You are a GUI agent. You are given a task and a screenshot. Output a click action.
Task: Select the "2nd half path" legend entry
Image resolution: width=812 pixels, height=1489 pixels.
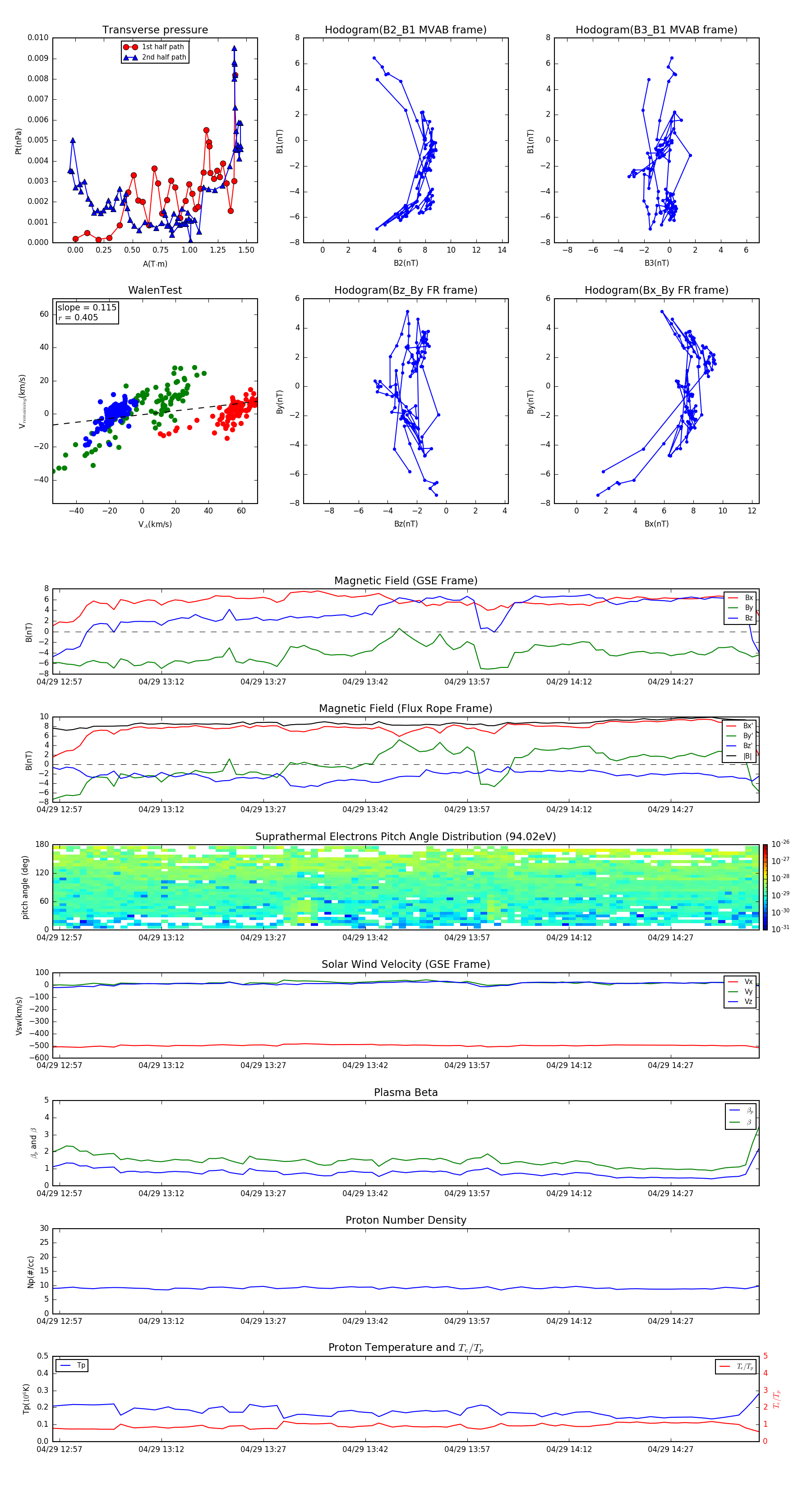[155, 57]
